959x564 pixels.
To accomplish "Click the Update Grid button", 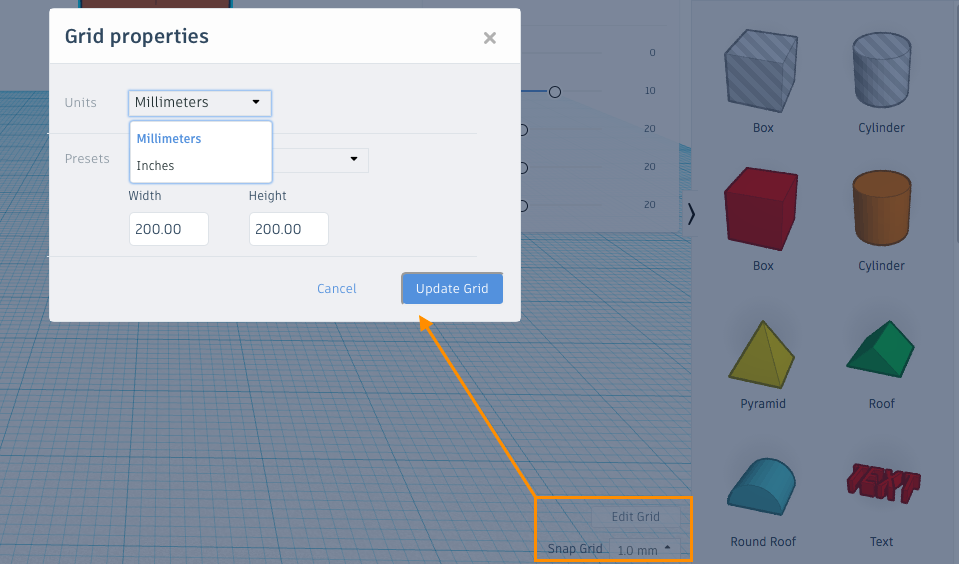I will (452, 289).
